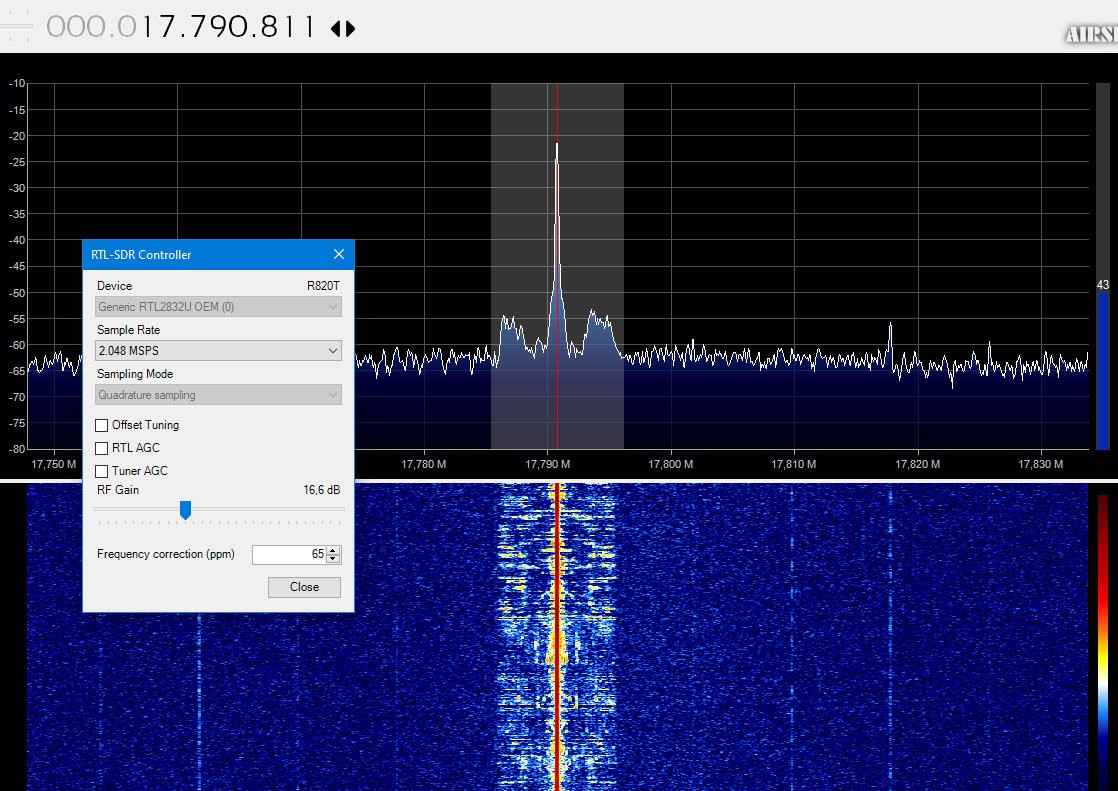
Task: Open the Sample Rate 2.048 MSPS dropdown
Action: (218, 350)
